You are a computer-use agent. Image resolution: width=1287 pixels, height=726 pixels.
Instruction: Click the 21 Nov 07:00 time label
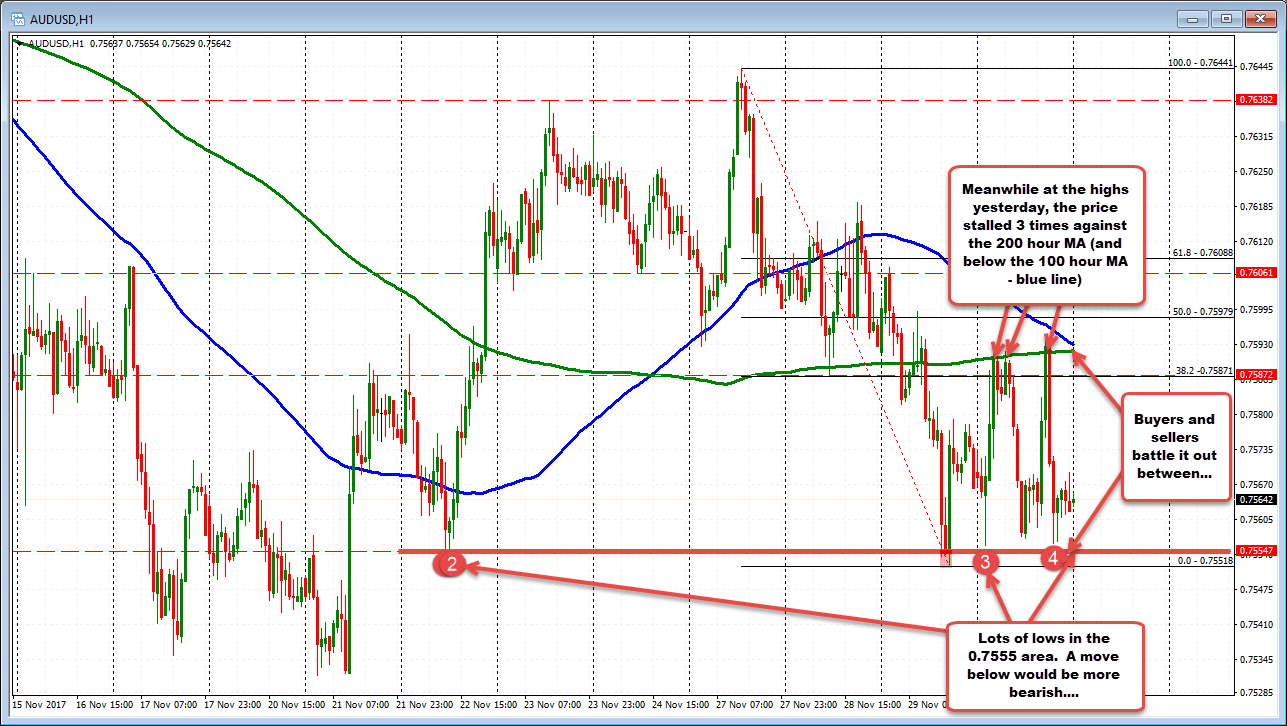pyautogui.click(x=360, y=704)
